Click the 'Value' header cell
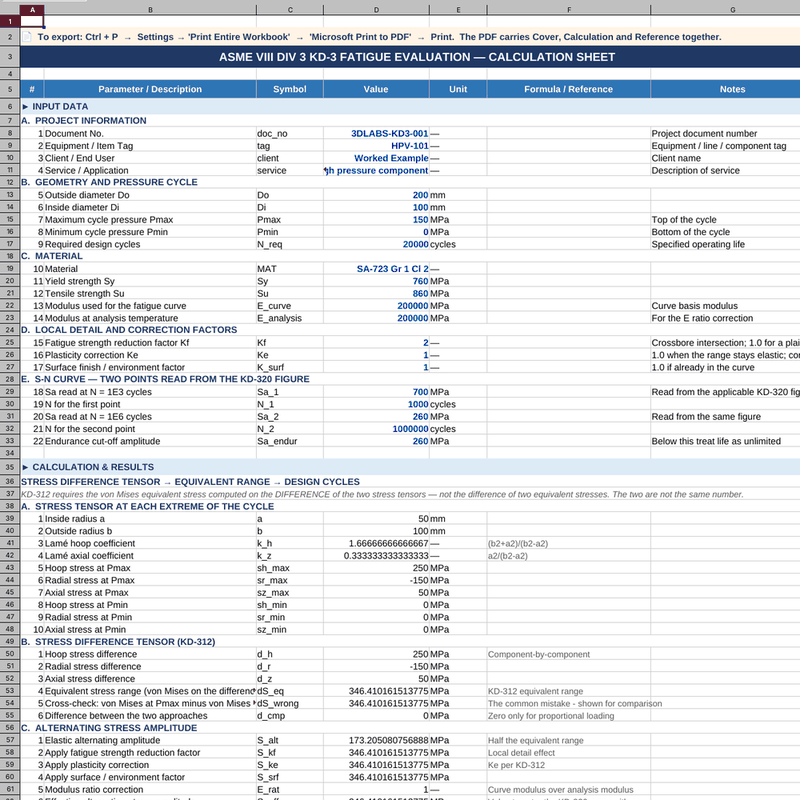 coord(376,89)
